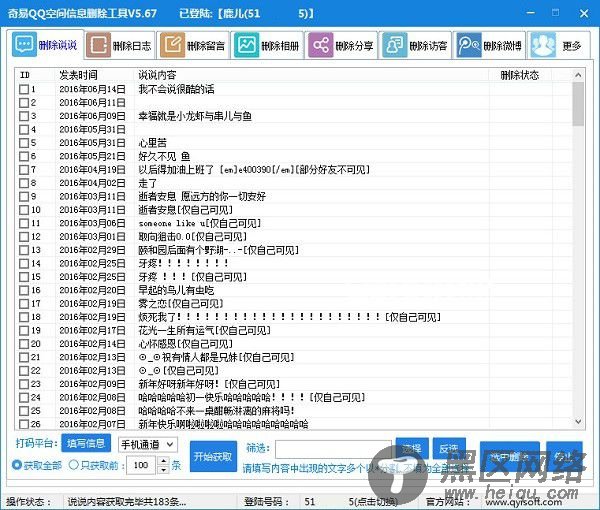The height and width of the screenshot is (510, 600).
Task: Click the 删除状态 column header
Action: [x=520, y=75]
